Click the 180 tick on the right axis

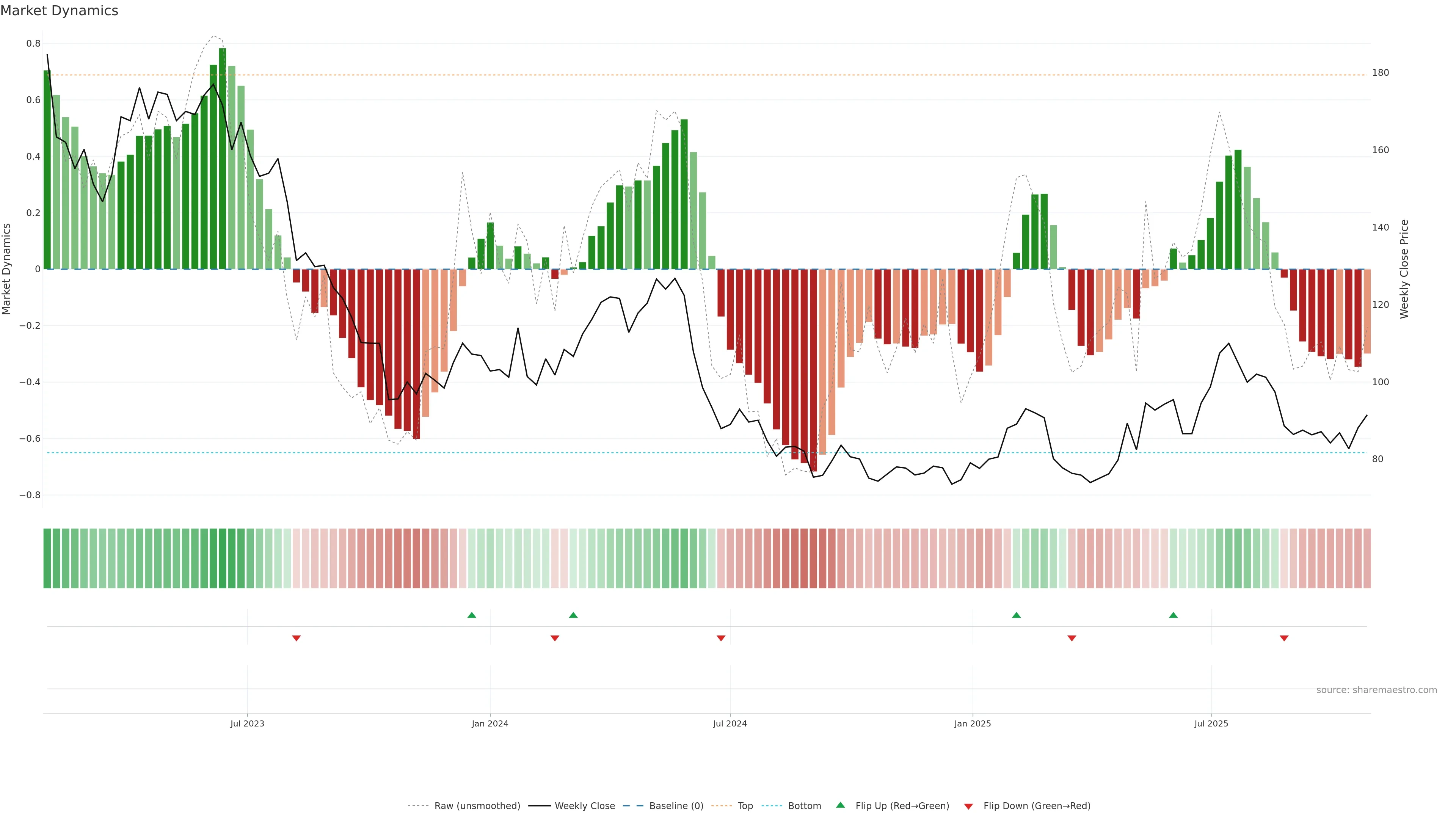click(1380, 73)
